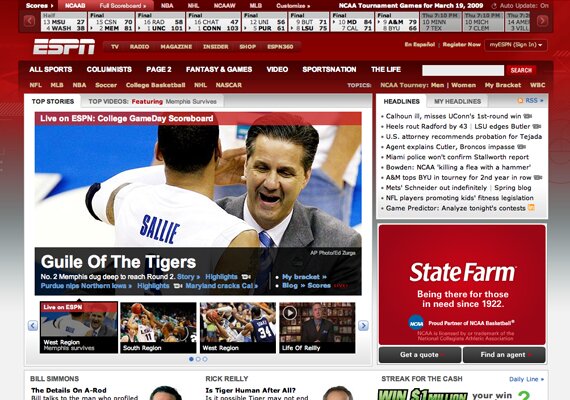570x400 pixels.
Task: Click video icon beside LSU edges Butler
Action: pyautogui.click(x=537, y=127)
